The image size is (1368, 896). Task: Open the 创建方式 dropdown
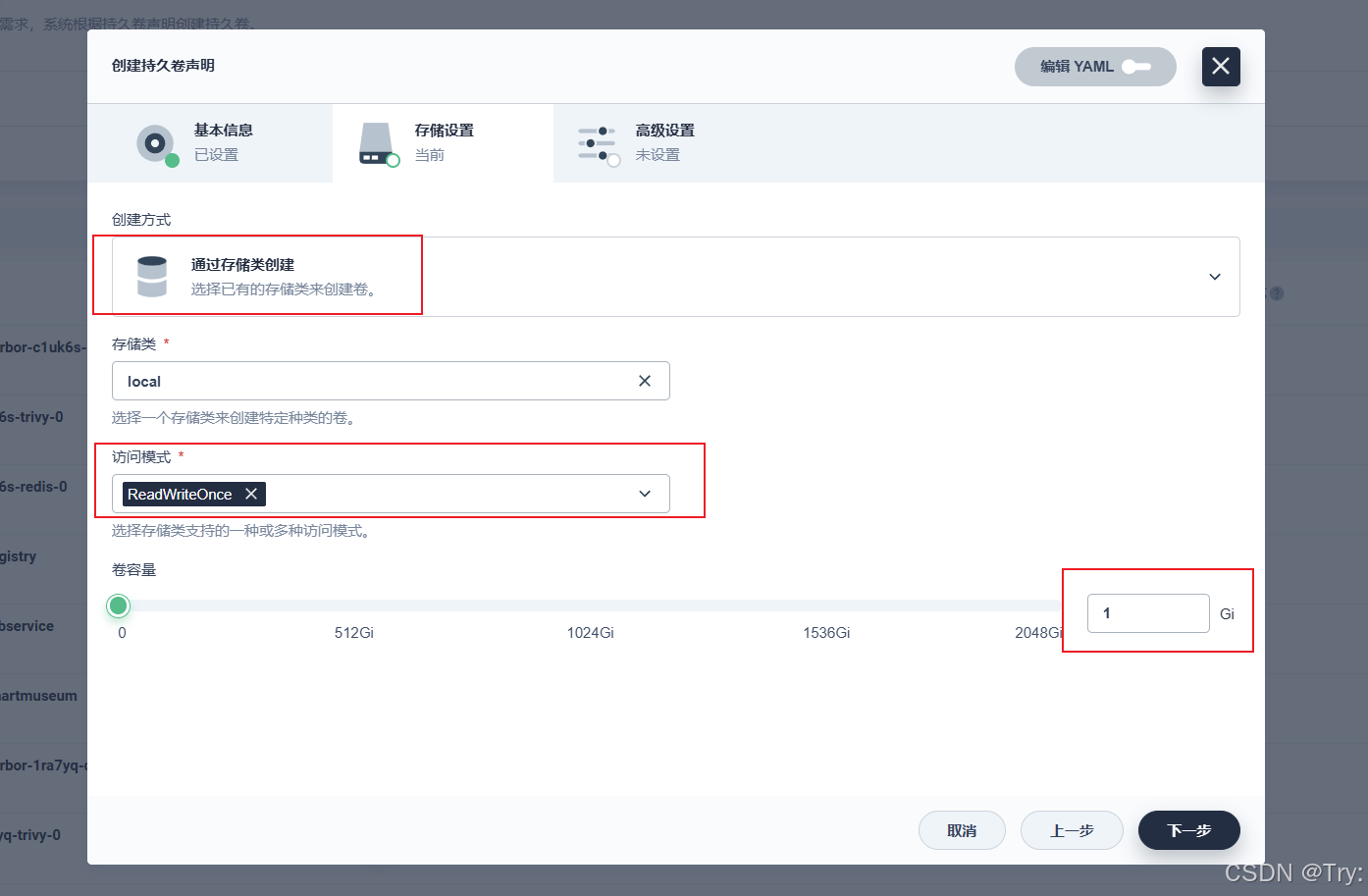[x=1214, y=277]
